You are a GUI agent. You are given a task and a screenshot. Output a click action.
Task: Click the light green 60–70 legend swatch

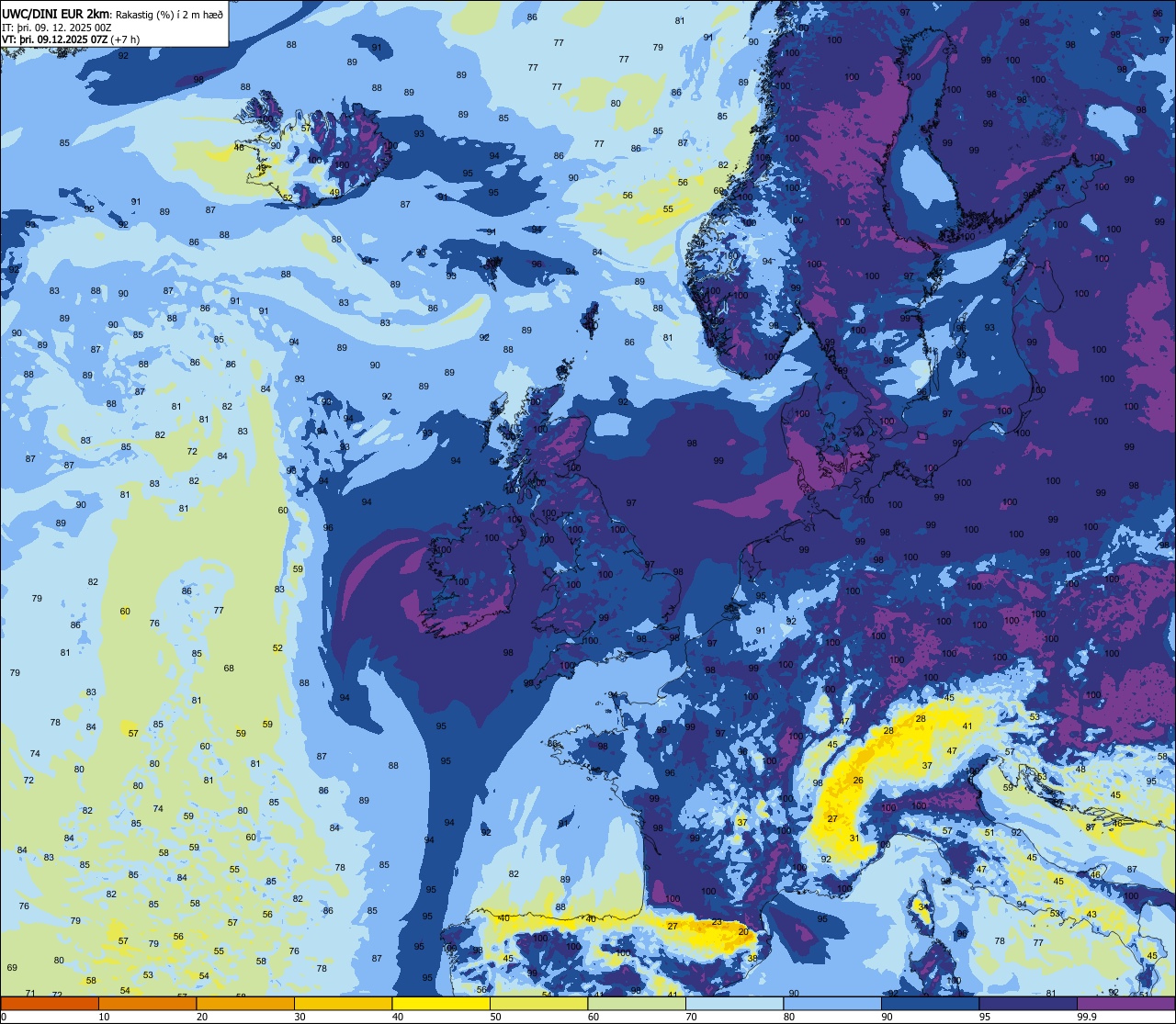click(637, 1003)
